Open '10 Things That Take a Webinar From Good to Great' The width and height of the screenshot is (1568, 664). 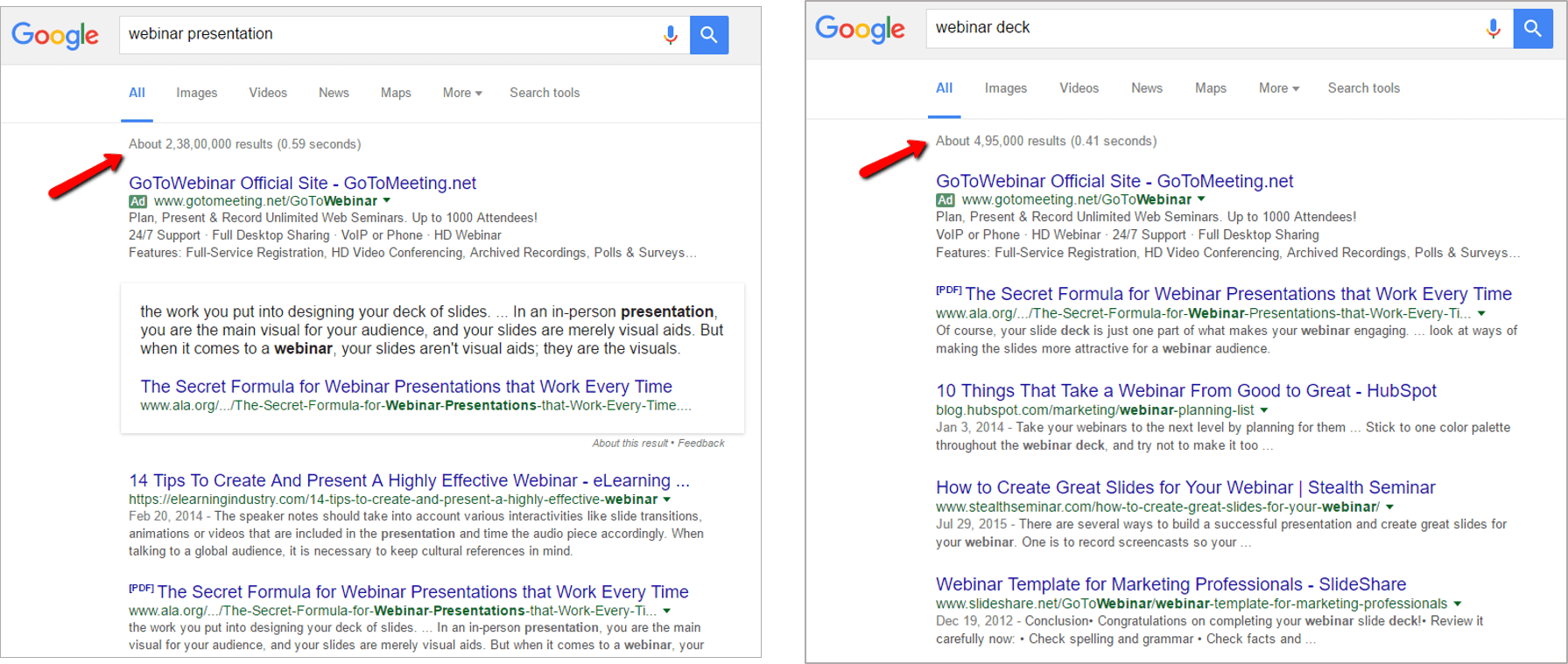(x=1186, y=391)
